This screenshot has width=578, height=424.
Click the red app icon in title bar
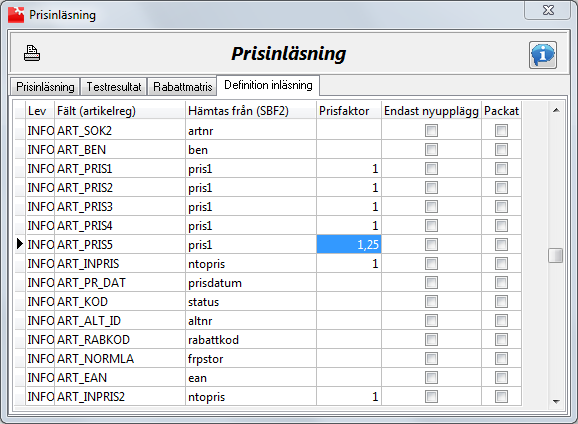pyautogui.click(x=16, y=15)
